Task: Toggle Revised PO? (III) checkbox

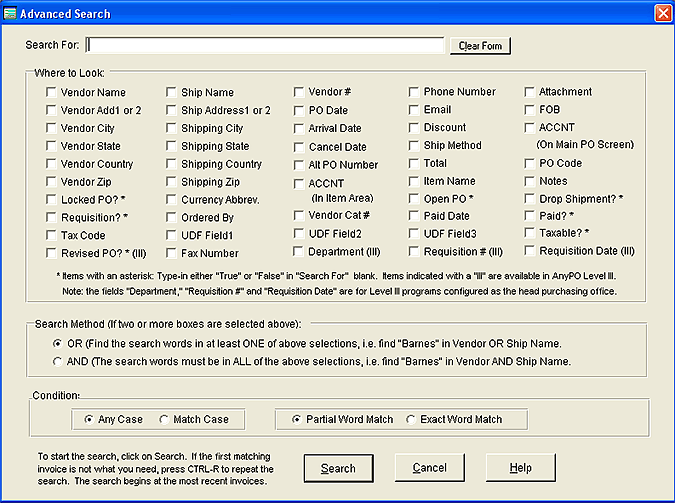Action: click(51, 253)
